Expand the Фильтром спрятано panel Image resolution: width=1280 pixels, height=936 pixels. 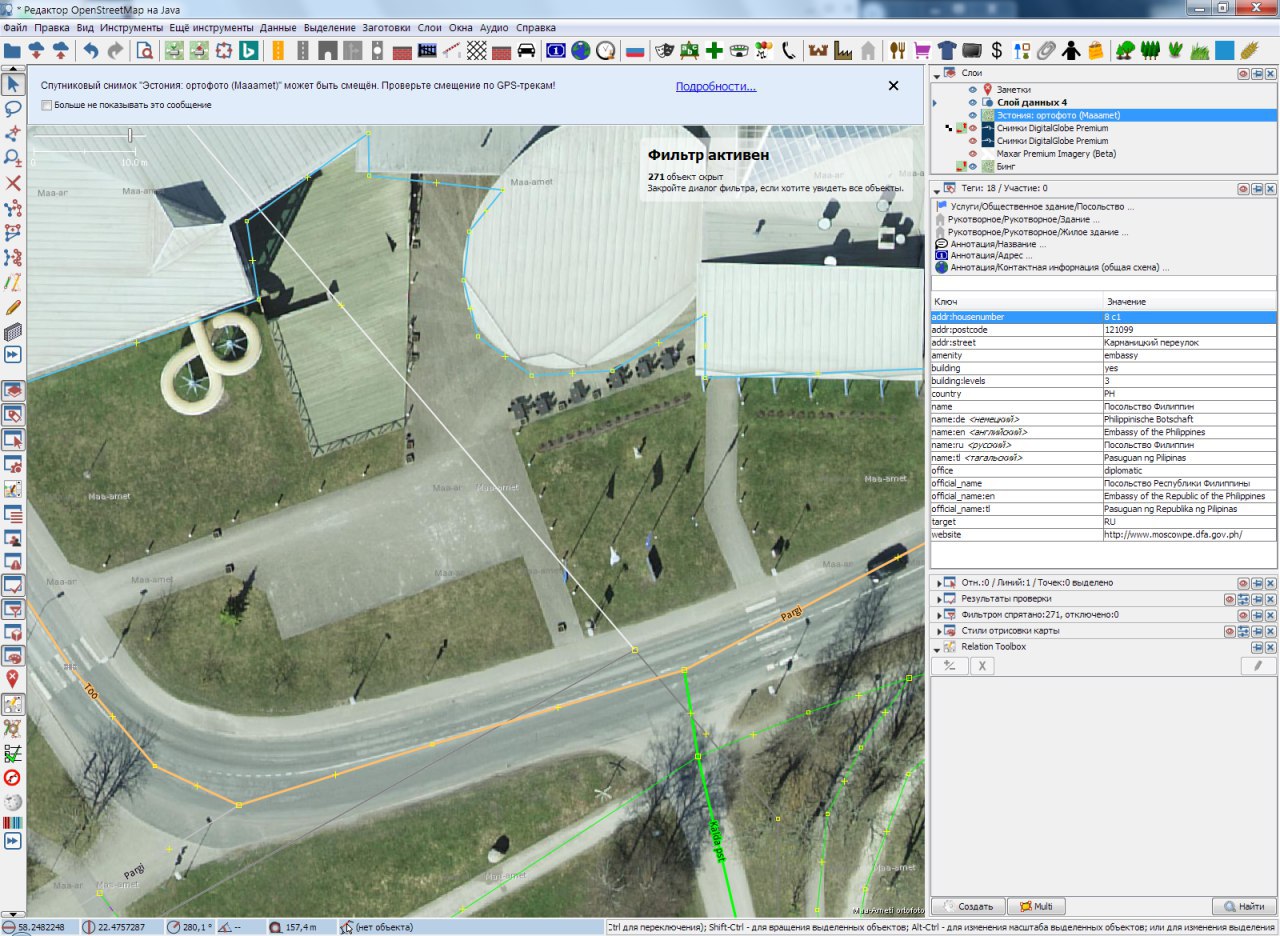938,615
